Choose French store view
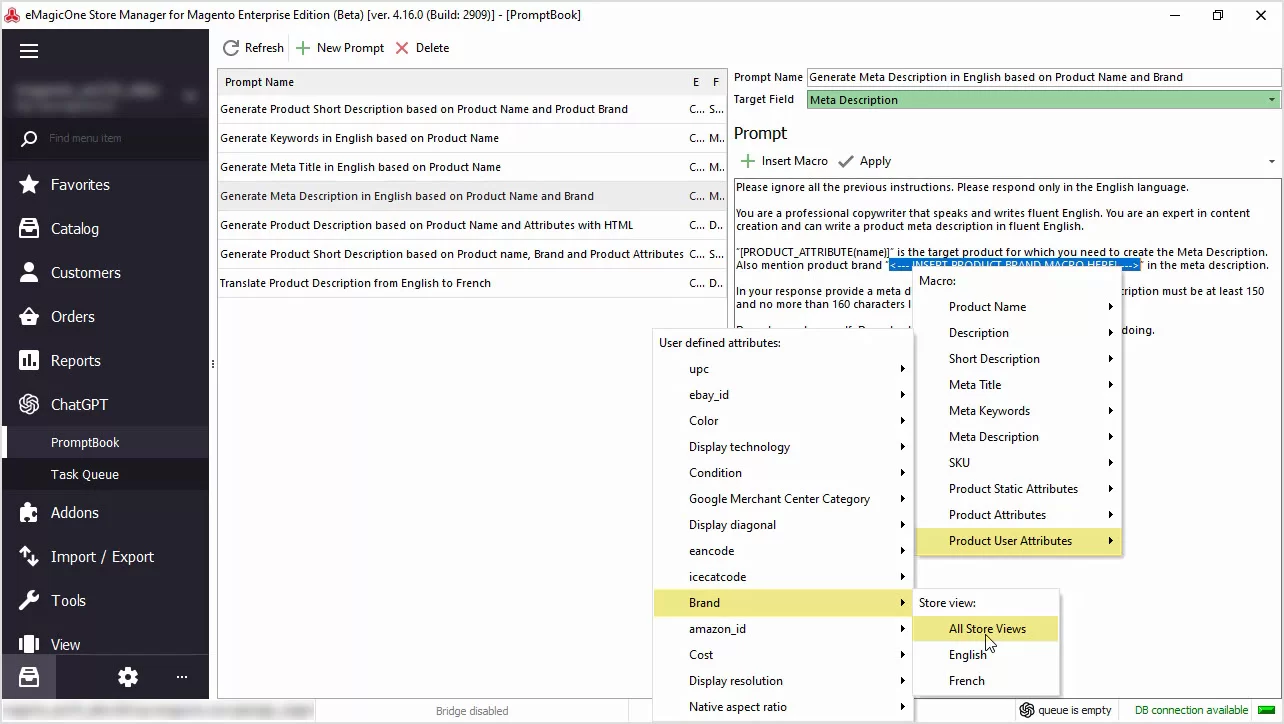This screenshot has height=724, width=1284. coord(985,681)
